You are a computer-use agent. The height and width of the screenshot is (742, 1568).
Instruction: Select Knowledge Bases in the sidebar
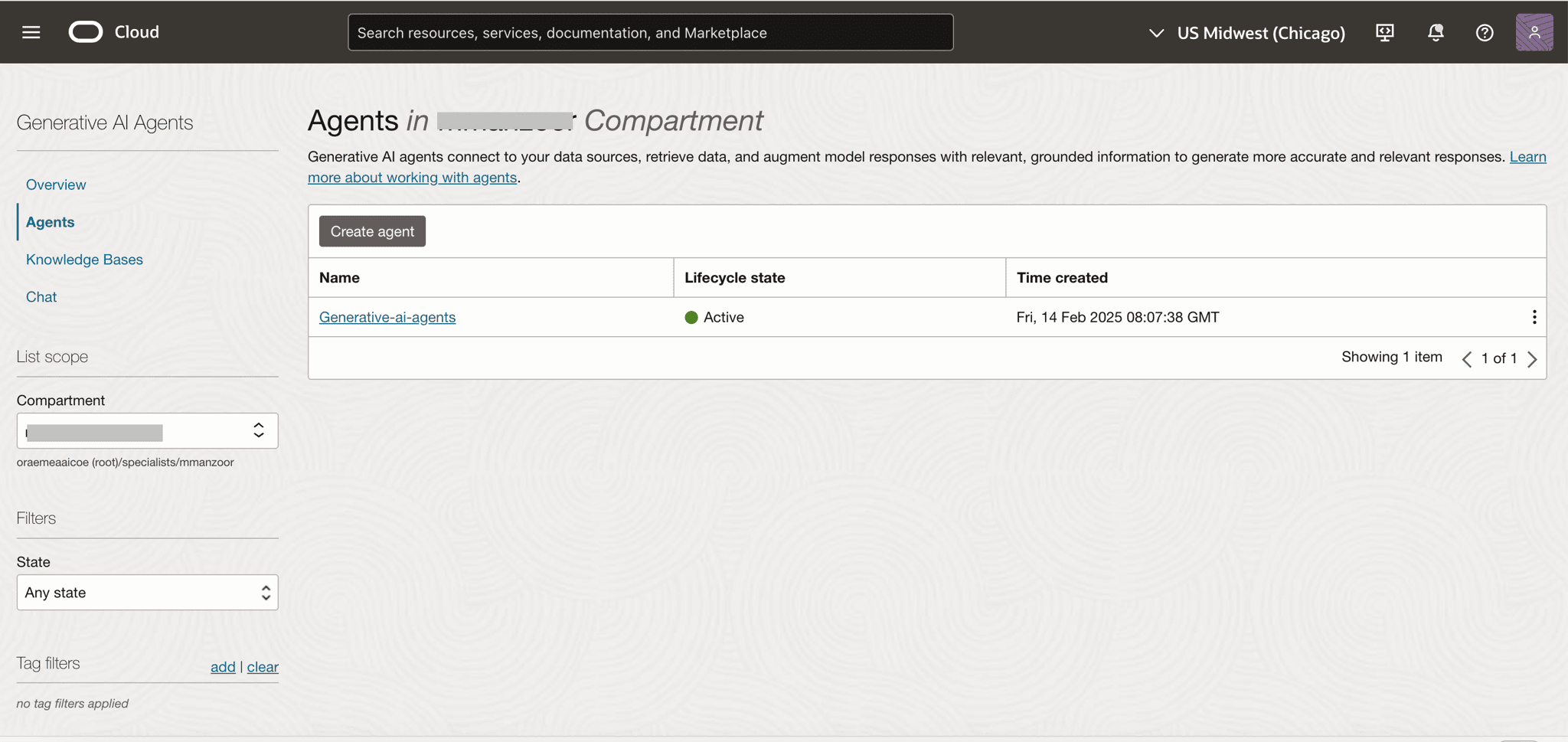84,260
